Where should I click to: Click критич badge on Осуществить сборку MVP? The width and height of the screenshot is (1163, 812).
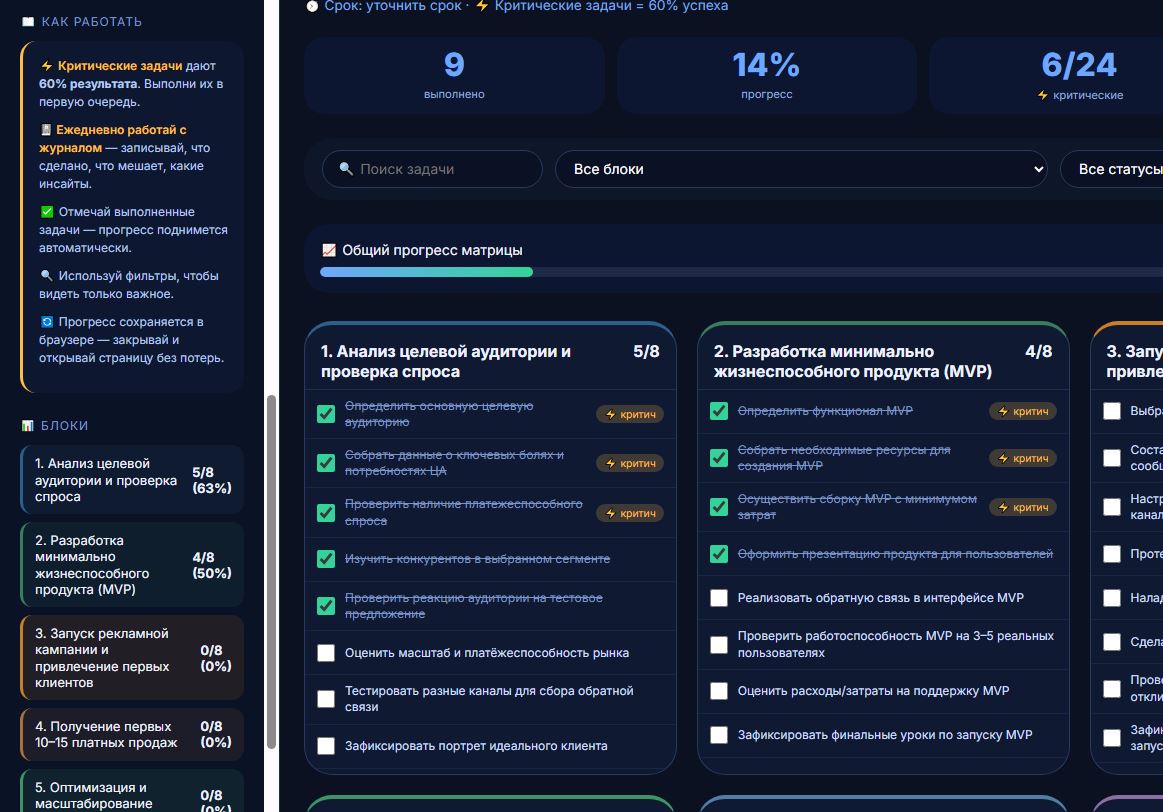(x=1023, y=507)
